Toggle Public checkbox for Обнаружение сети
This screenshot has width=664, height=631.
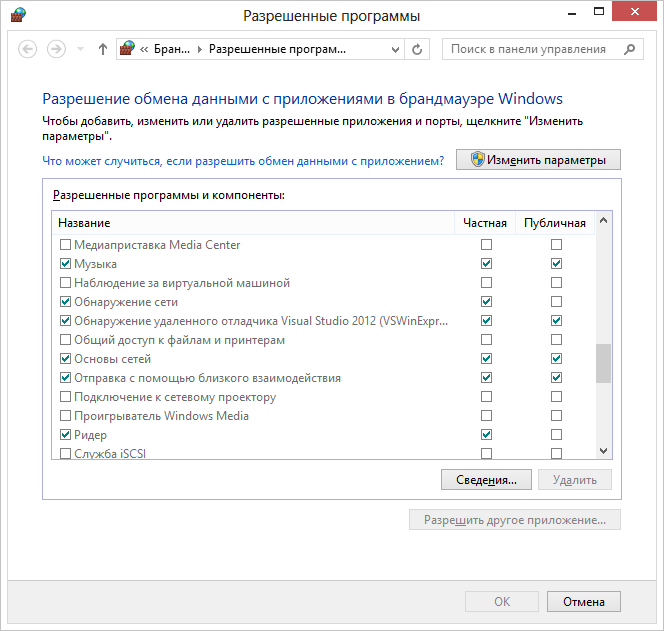[556, 302]
